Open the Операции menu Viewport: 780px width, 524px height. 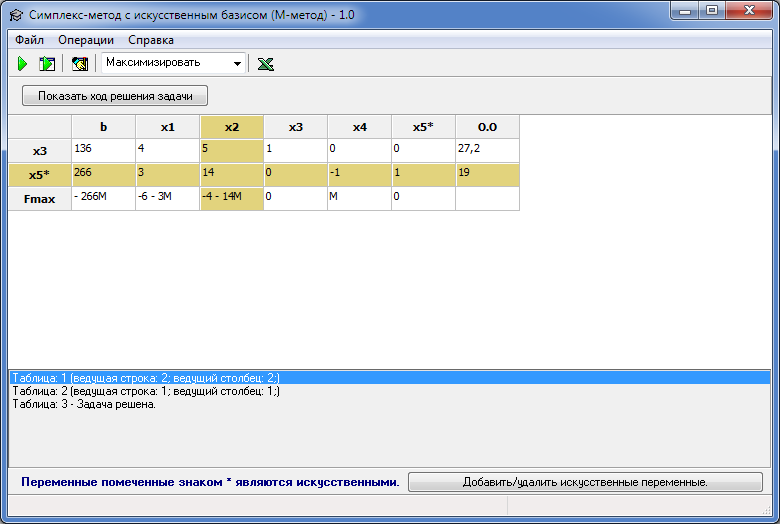[86, 40]
